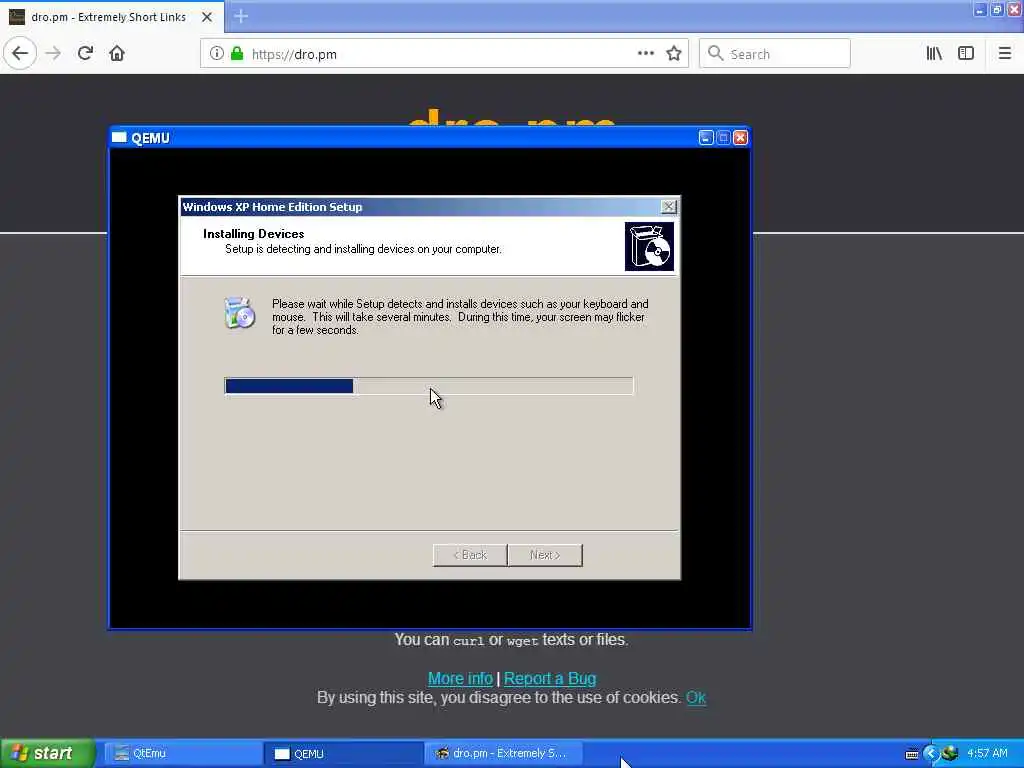This screenshot has height=768, width=1024.
Task: Click the disabled Back button in Setup
Action: tap(470, 555)
